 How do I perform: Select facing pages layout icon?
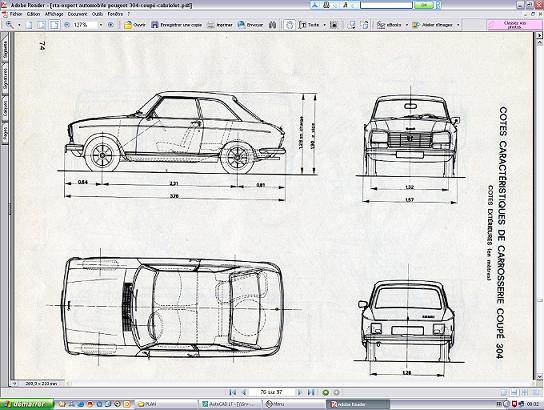[x=536, y=392]
